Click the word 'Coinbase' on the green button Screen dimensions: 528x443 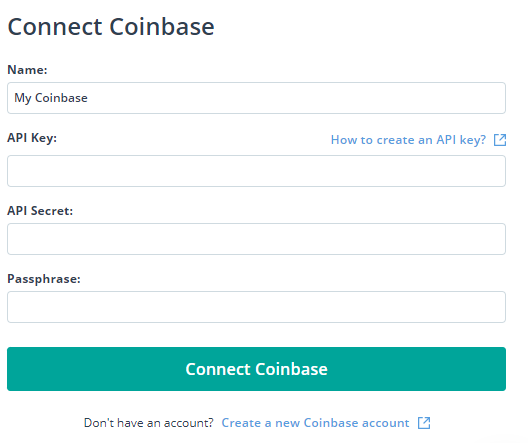(291, 369)
